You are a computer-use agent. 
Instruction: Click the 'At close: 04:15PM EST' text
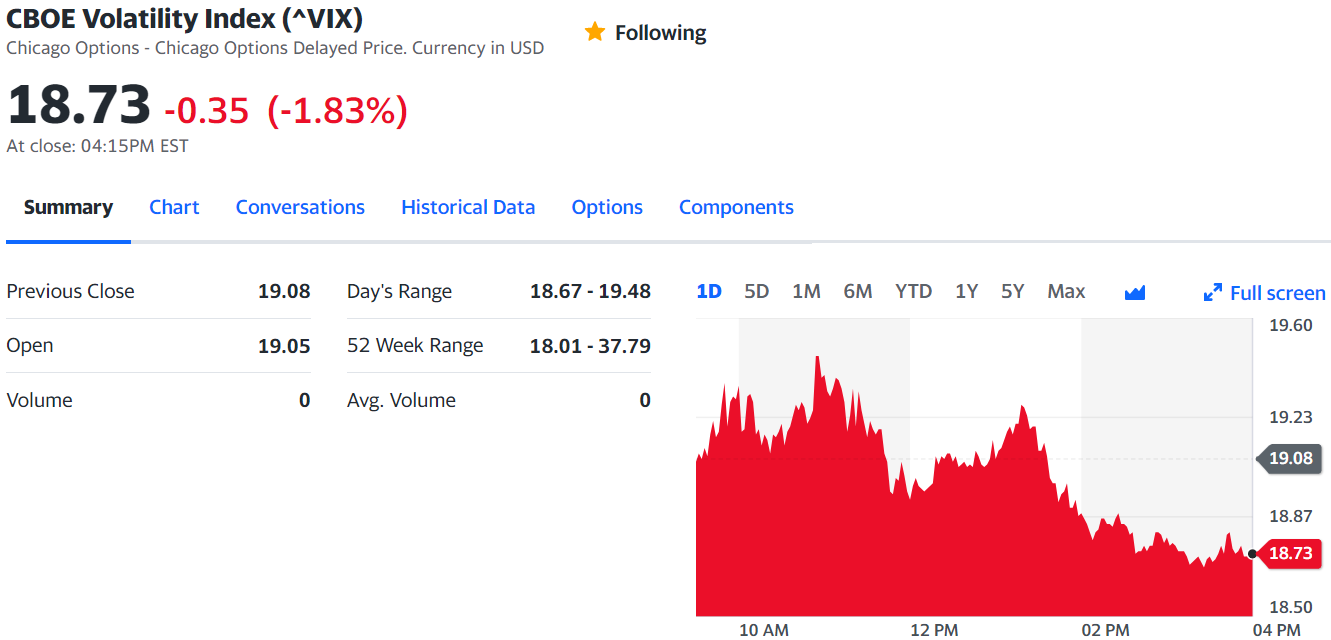point(97,146)
